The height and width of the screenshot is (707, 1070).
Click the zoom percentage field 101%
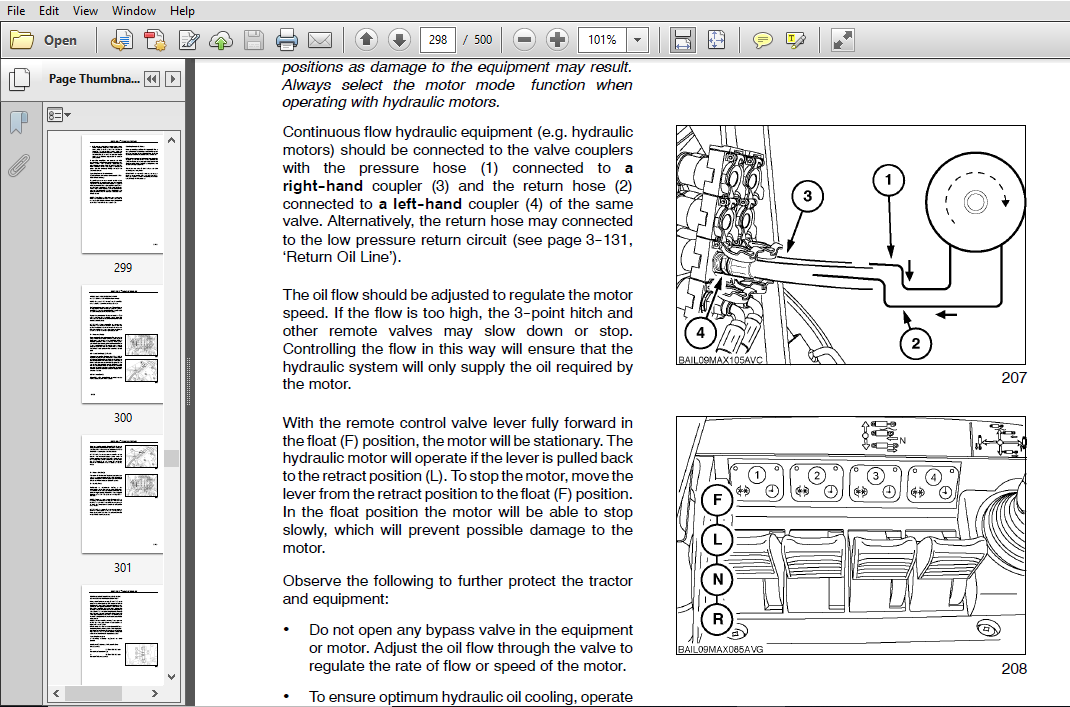click(x=603, y=40)
